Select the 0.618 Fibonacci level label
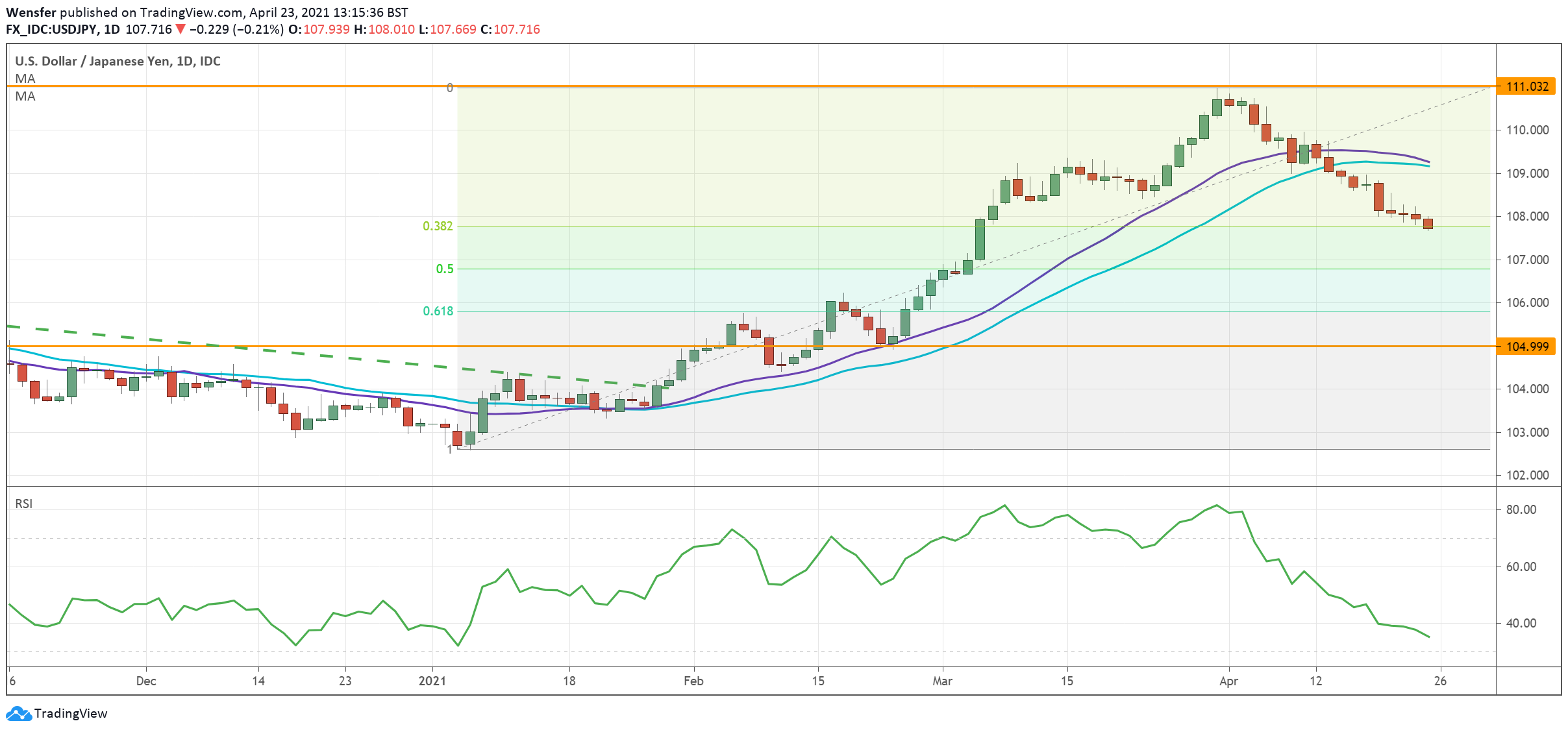The height and width of the screenshot is (732, 1568). tap(438, 311)
